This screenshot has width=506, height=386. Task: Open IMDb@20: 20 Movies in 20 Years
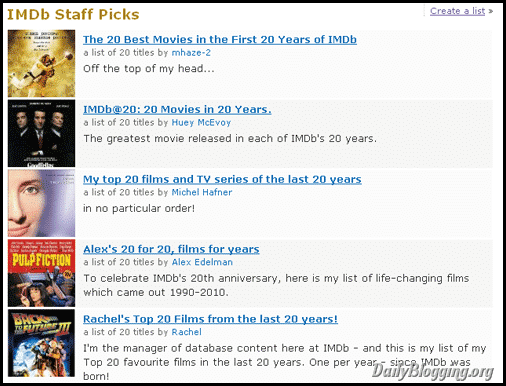pos(177,109)
